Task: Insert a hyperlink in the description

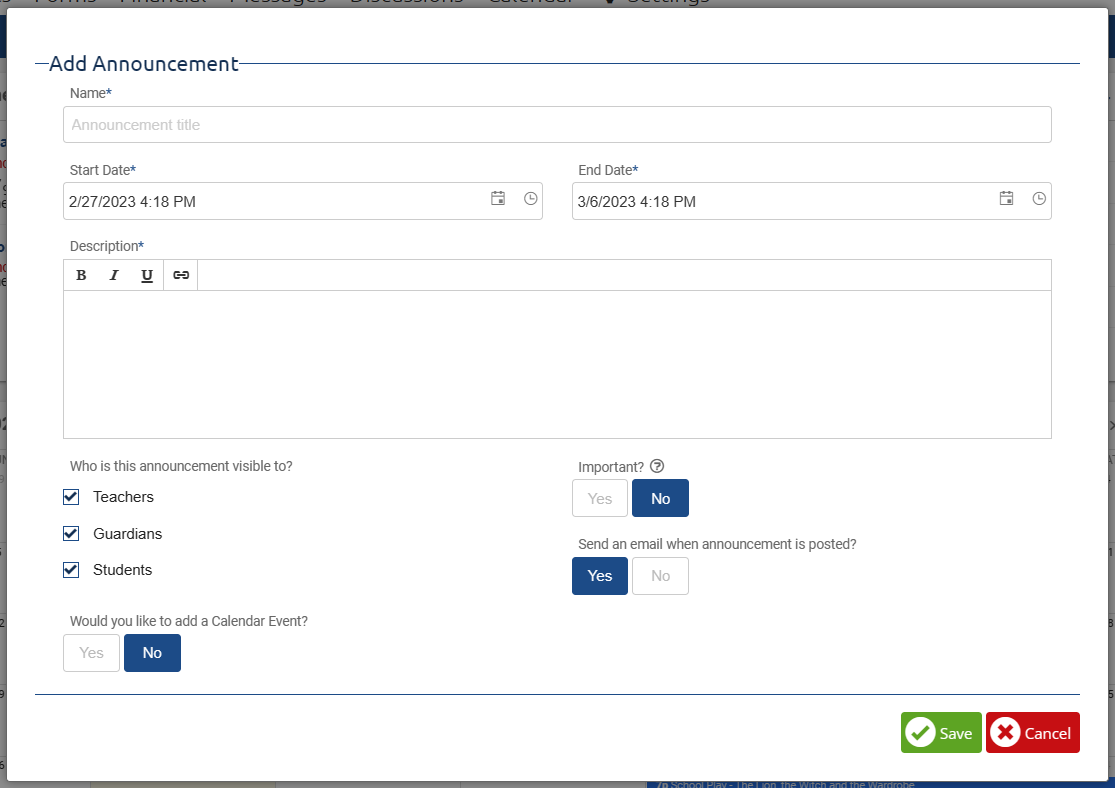Action: pos(180,274)
